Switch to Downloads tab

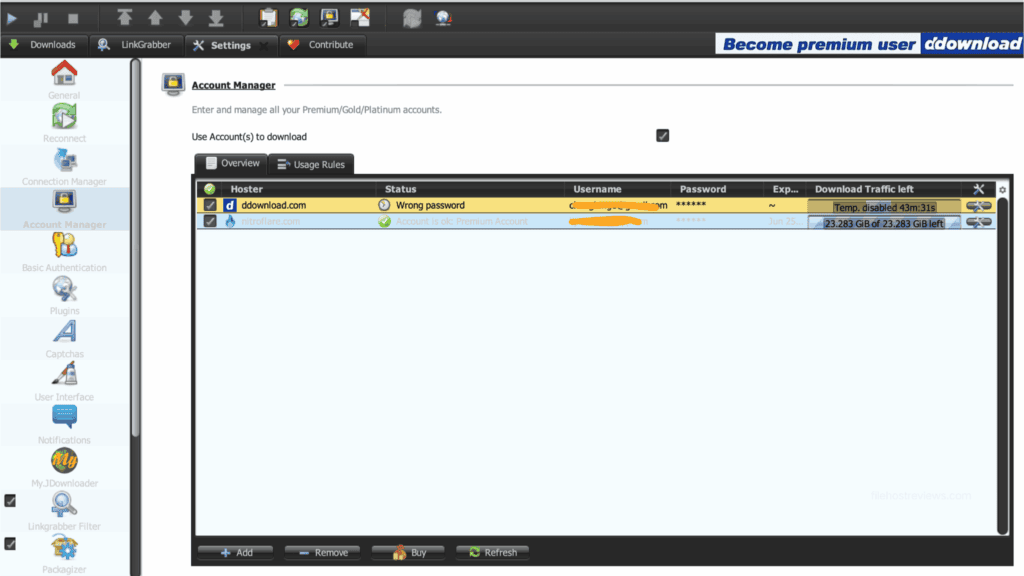coord(42,45)
